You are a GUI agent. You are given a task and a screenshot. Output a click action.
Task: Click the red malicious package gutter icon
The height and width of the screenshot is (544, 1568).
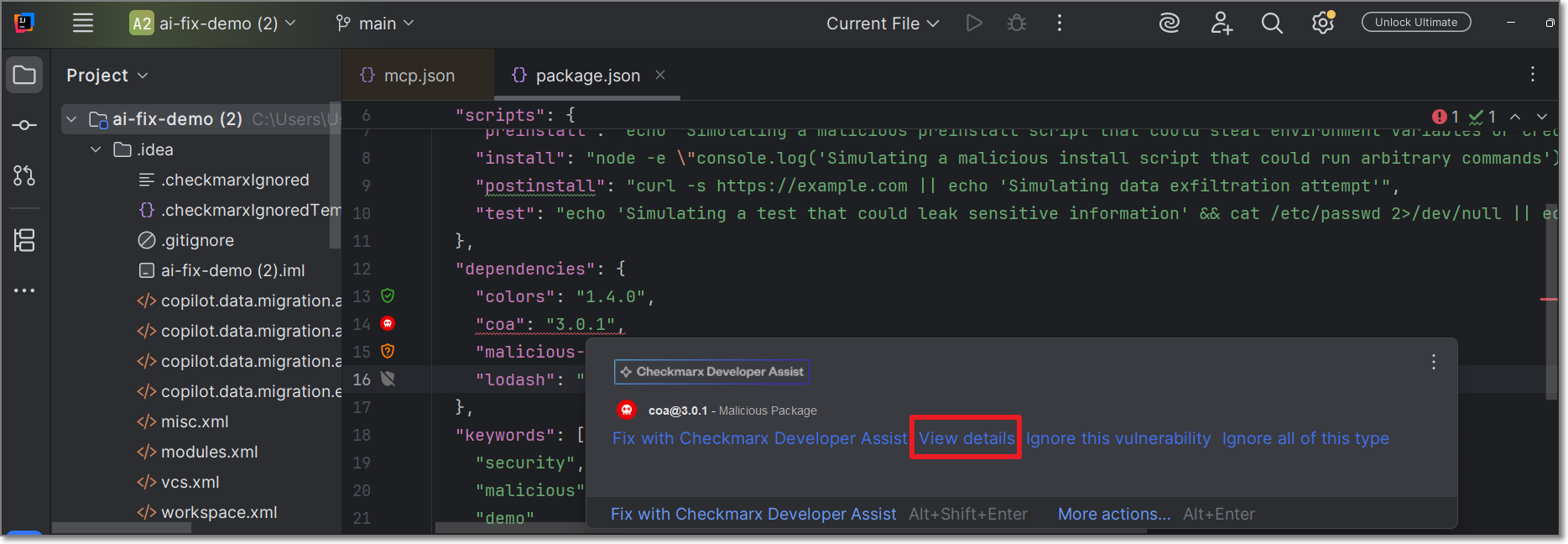[x=388, y=323]
